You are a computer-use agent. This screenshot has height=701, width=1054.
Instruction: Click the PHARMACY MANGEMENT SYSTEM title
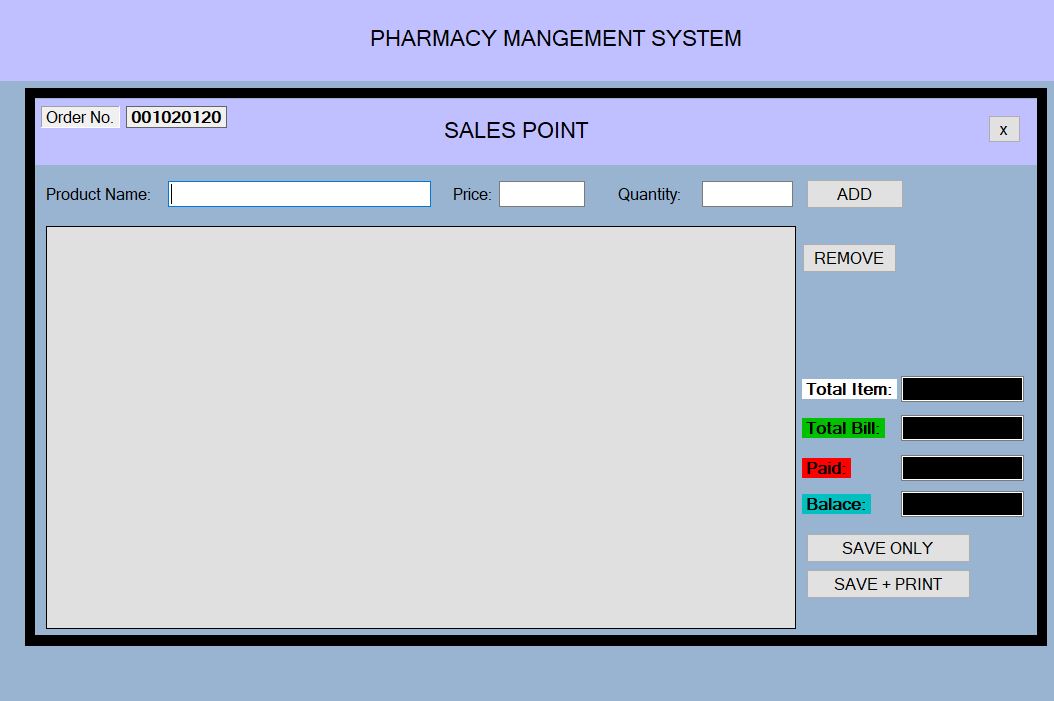click(x=556, y=38)
